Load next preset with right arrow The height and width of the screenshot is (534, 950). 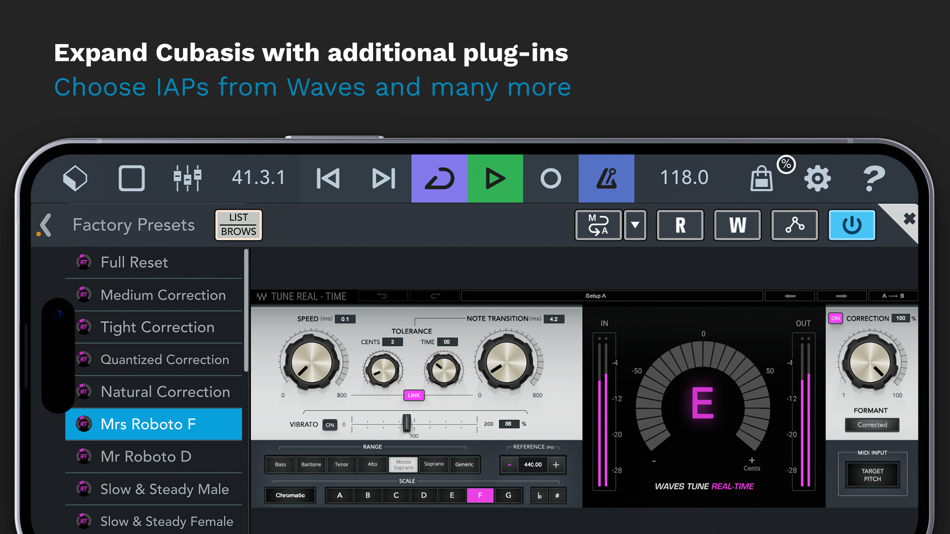[x=842, y=296]
